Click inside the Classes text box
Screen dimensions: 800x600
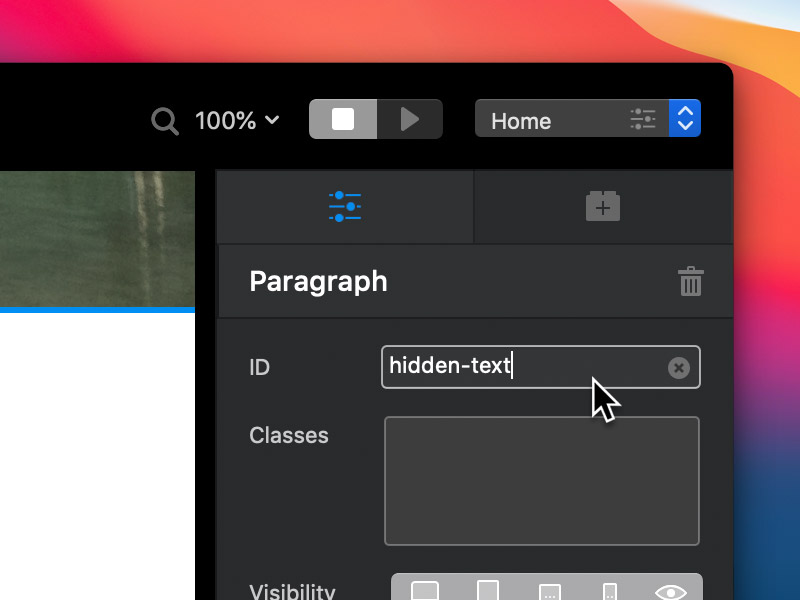[542, 481]
